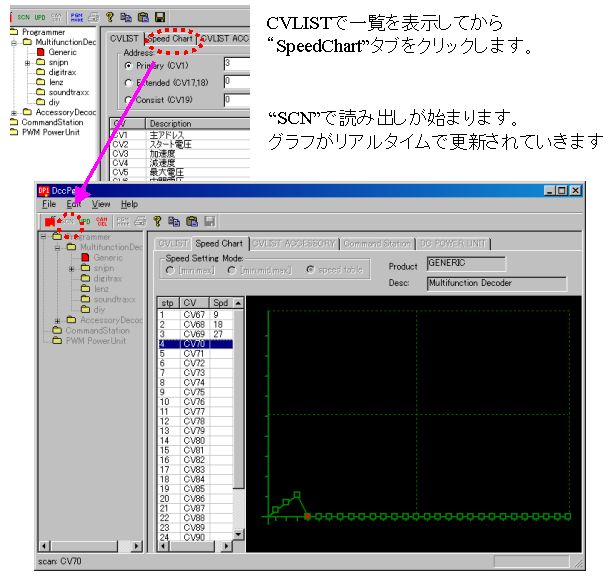Select Consist (CV19) address radio button
This screenshot has width=613, height=579.
click(128, 100)
